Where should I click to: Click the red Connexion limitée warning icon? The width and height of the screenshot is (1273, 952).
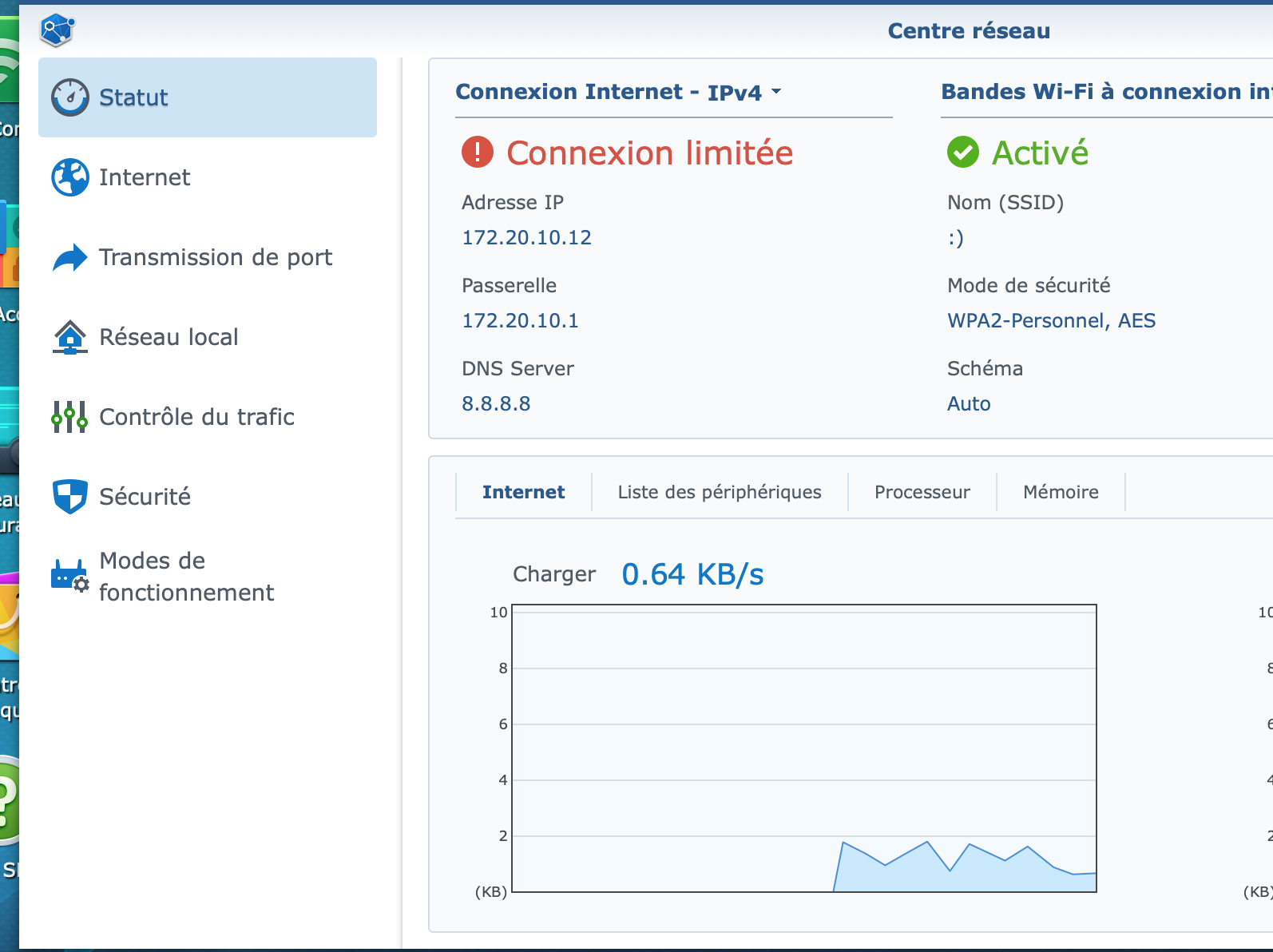click(478, 152)
